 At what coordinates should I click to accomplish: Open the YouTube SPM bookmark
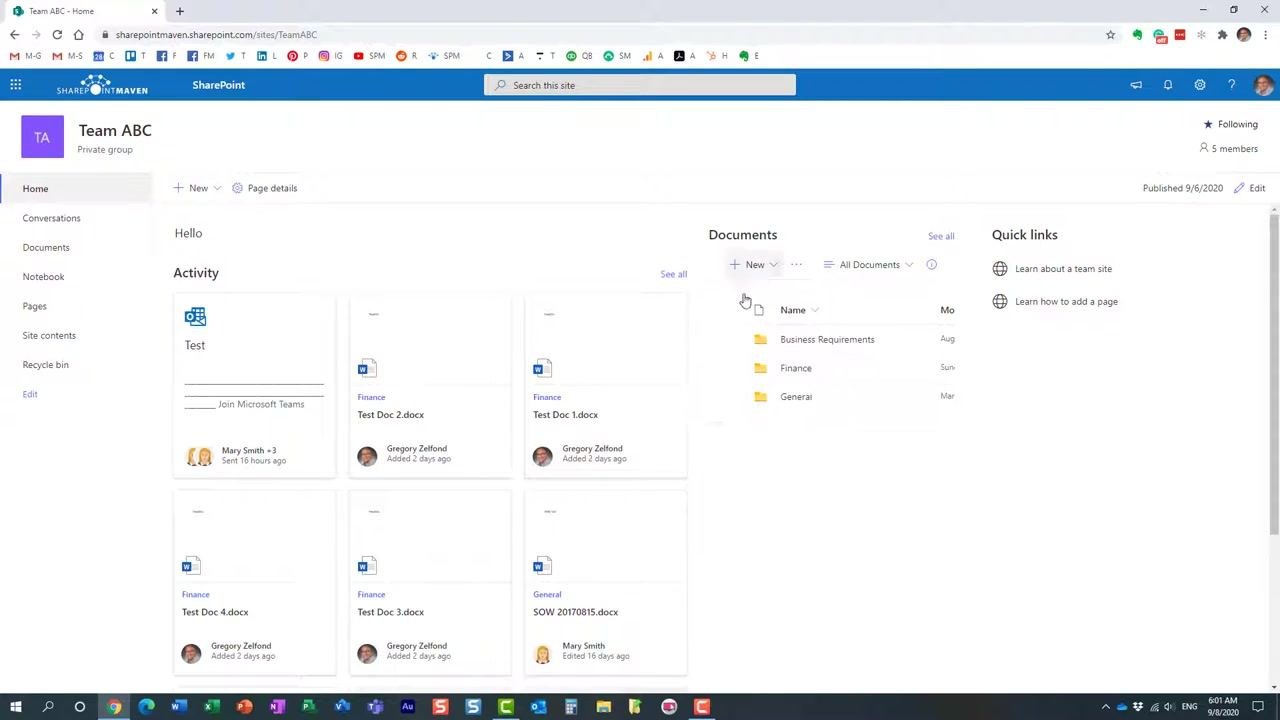369,56
